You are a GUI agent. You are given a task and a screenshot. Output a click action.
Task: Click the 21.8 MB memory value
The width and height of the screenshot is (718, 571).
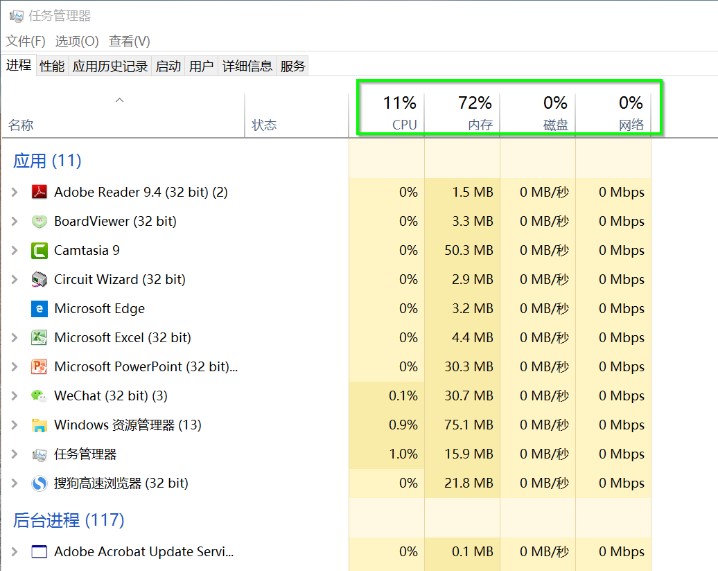pyautogui.click(x=469, y=483)
